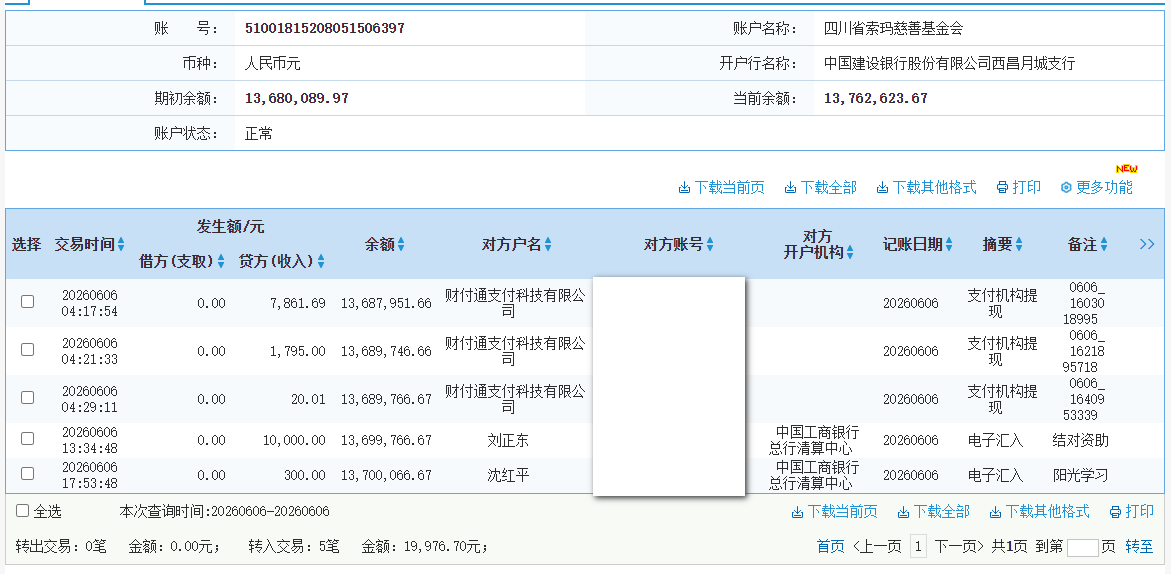
Task: Sort by 对方户名 column arrows
Action: click(547, 244)
